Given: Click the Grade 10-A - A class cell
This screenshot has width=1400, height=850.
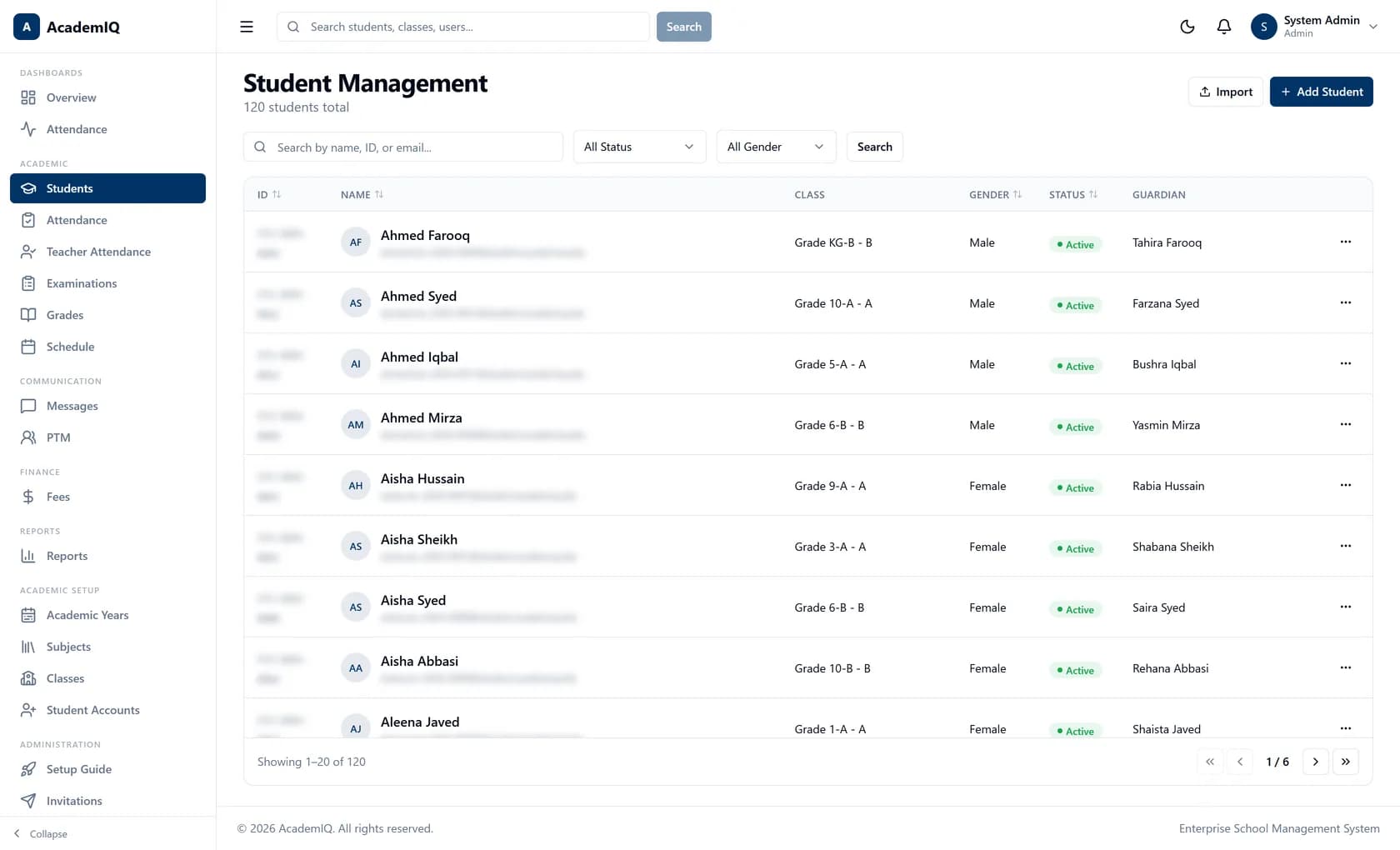Looking at the screenshot, I should coord(833,303).
